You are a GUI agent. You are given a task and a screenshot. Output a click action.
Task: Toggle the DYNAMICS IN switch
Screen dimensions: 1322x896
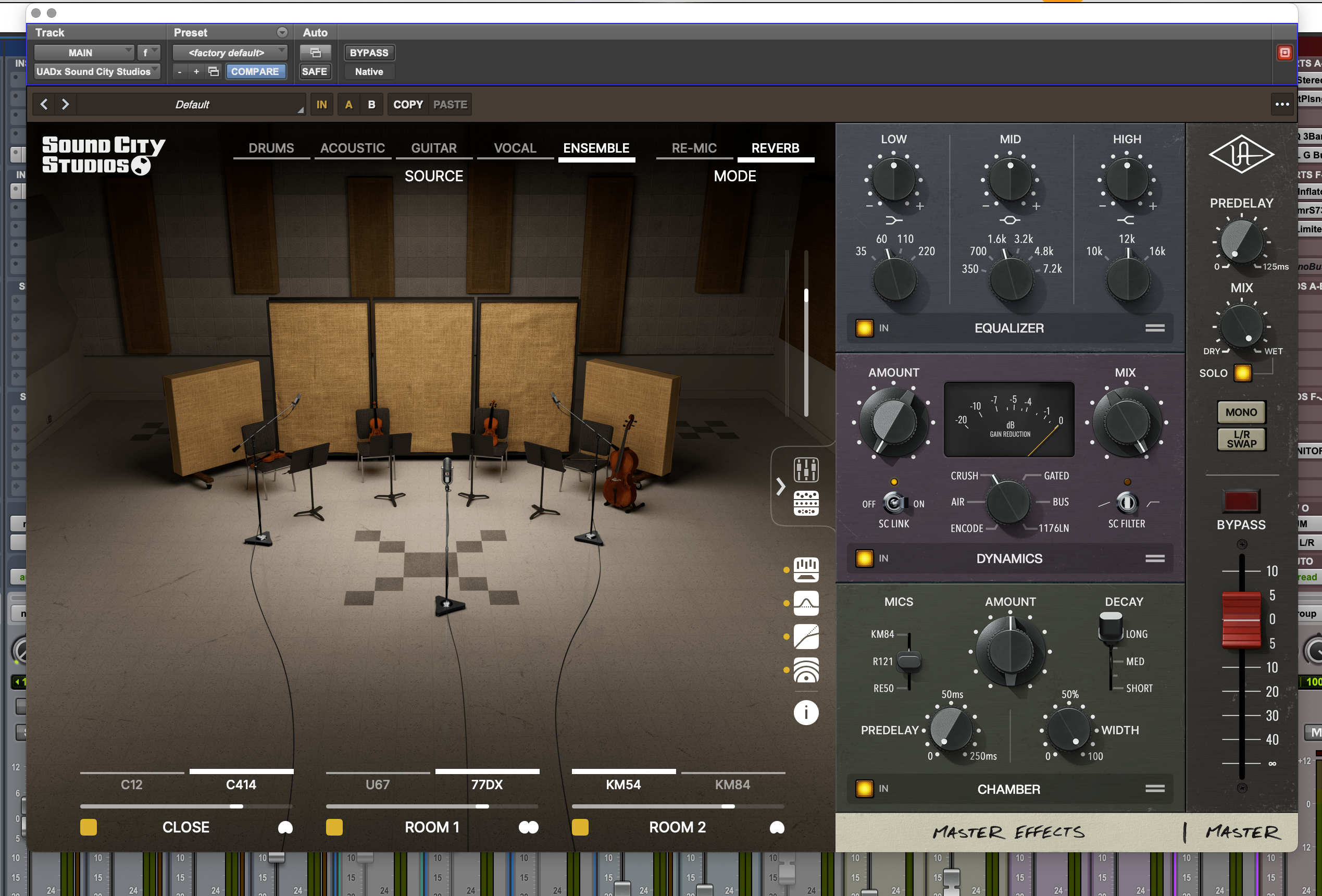(864, 558)
